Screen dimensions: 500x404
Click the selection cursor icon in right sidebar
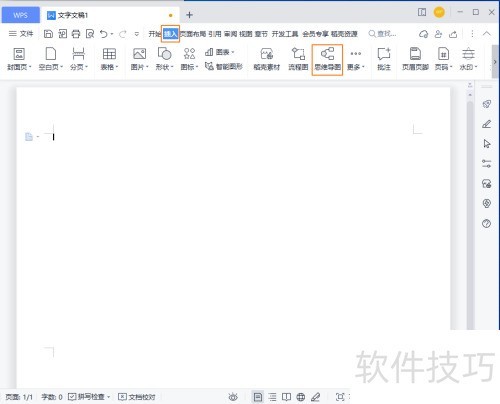pyautogui.click(x=487, y=144)
